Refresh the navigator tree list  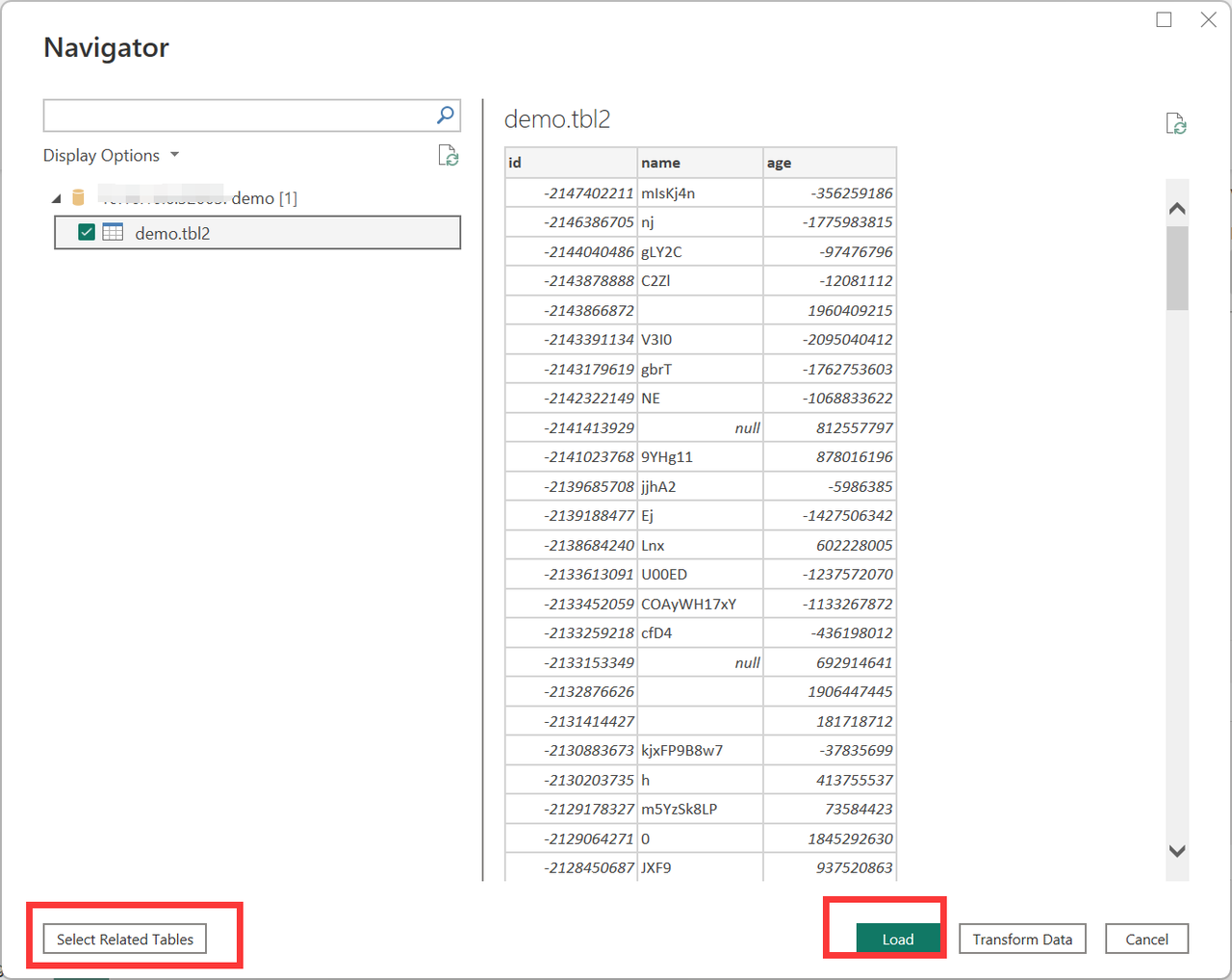coord(448,156)
